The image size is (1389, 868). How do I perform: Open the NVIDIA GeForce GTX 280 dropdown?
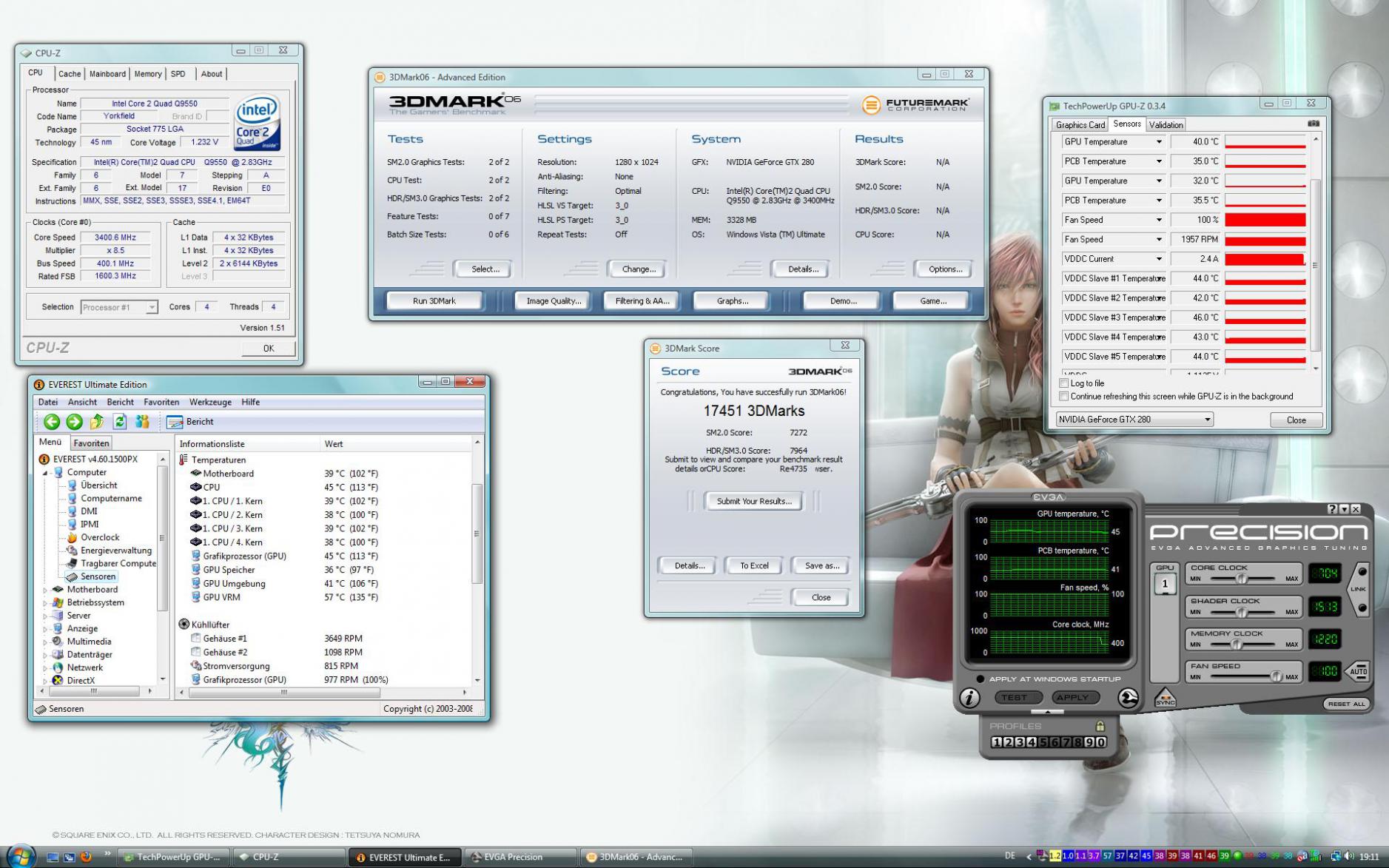1134,420
